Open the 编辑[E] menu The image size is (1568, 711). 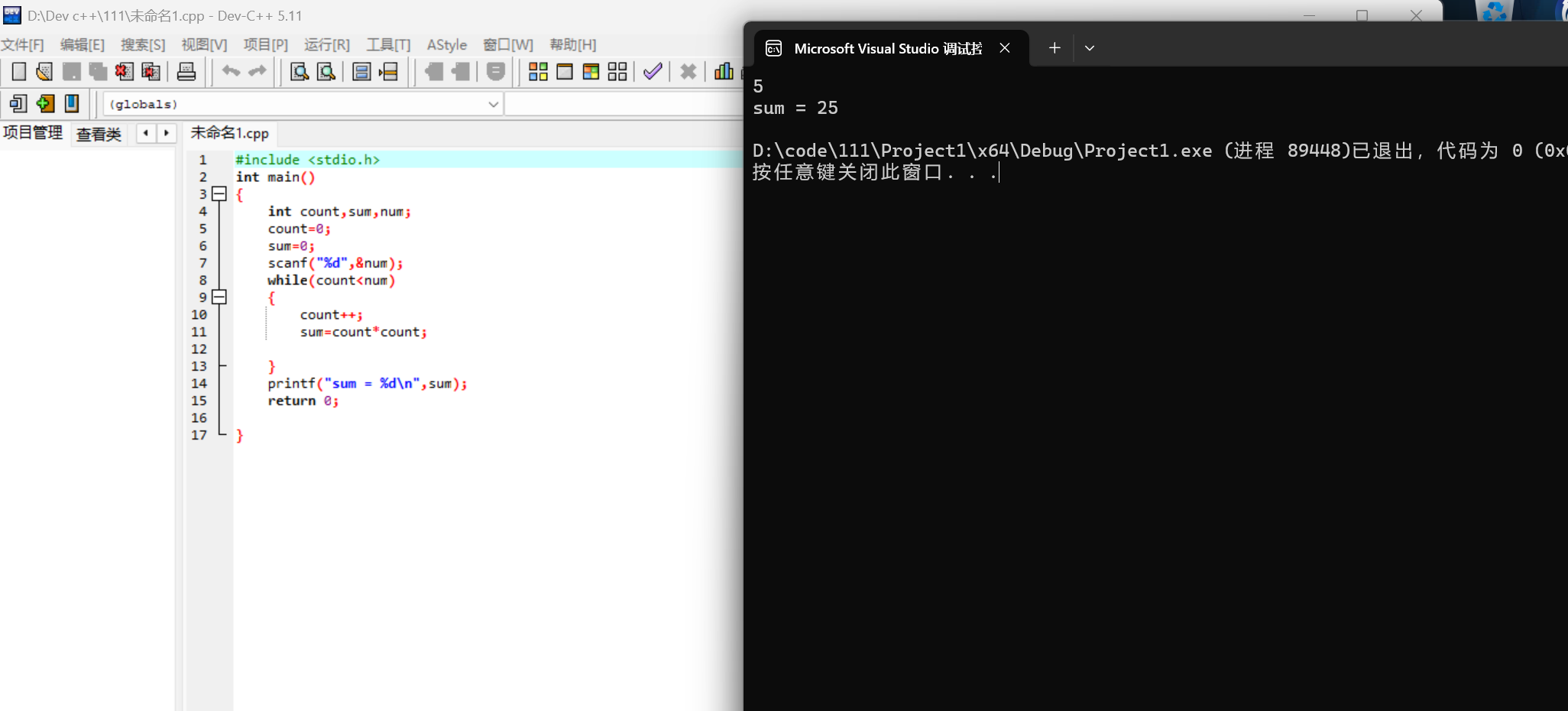(x=83, y=45)
